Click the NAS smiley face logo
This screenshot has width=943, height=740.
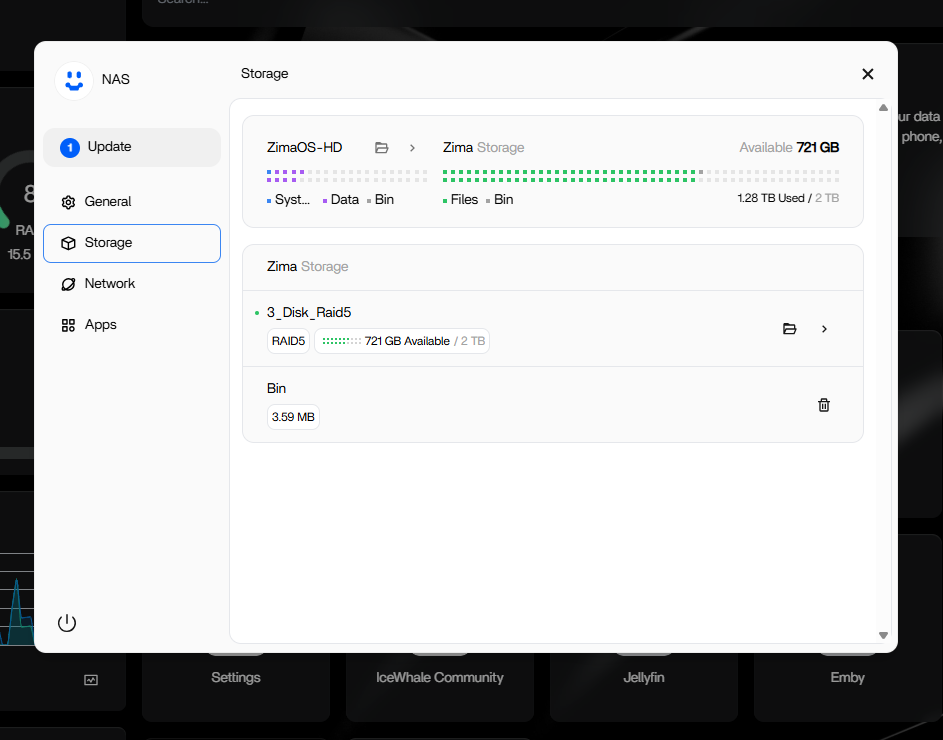[73, 80]
